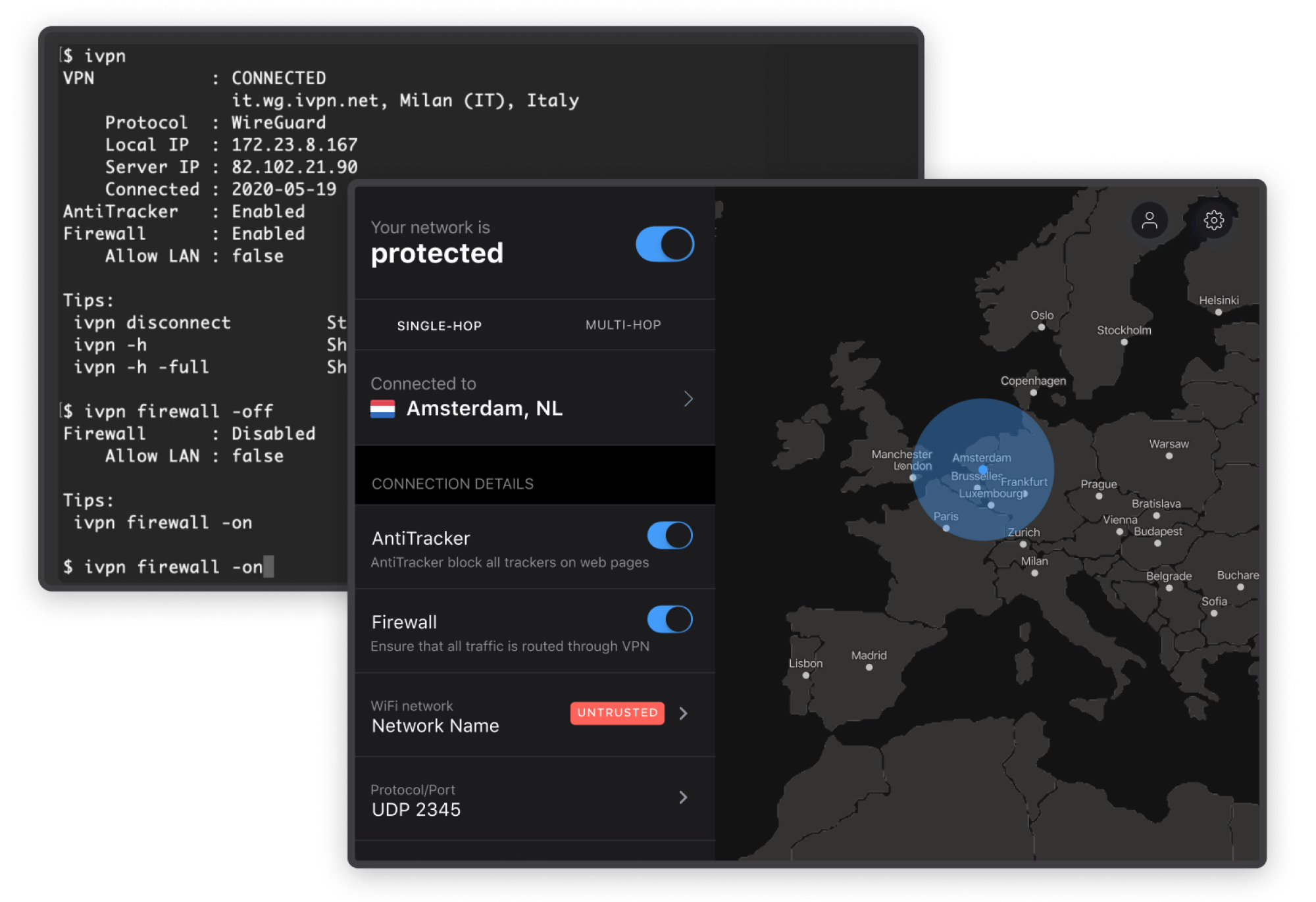Select the Budapest map marker

1157,543
